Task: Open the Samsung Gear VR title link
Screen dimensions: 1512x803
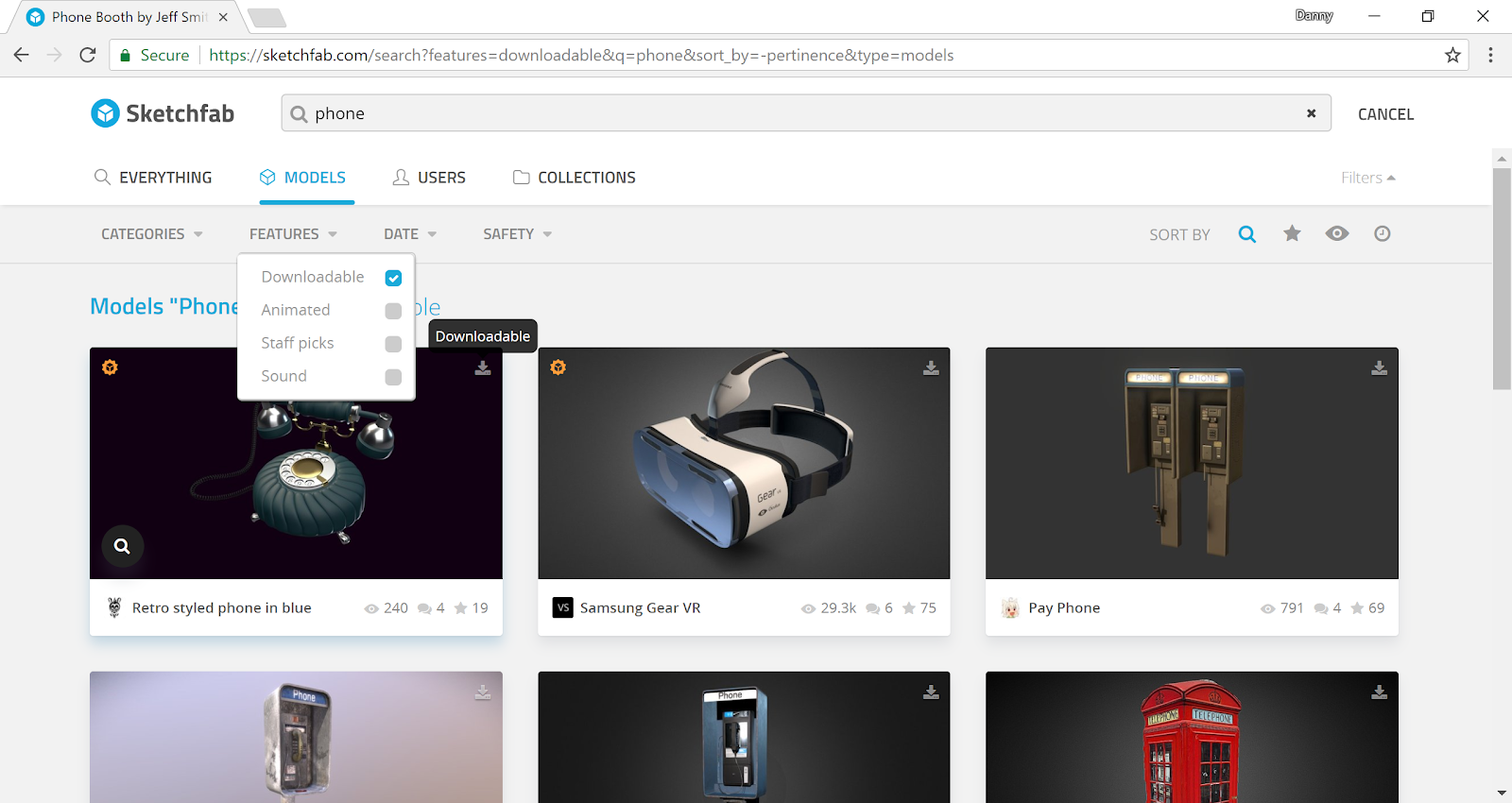Action: [641, 607]
